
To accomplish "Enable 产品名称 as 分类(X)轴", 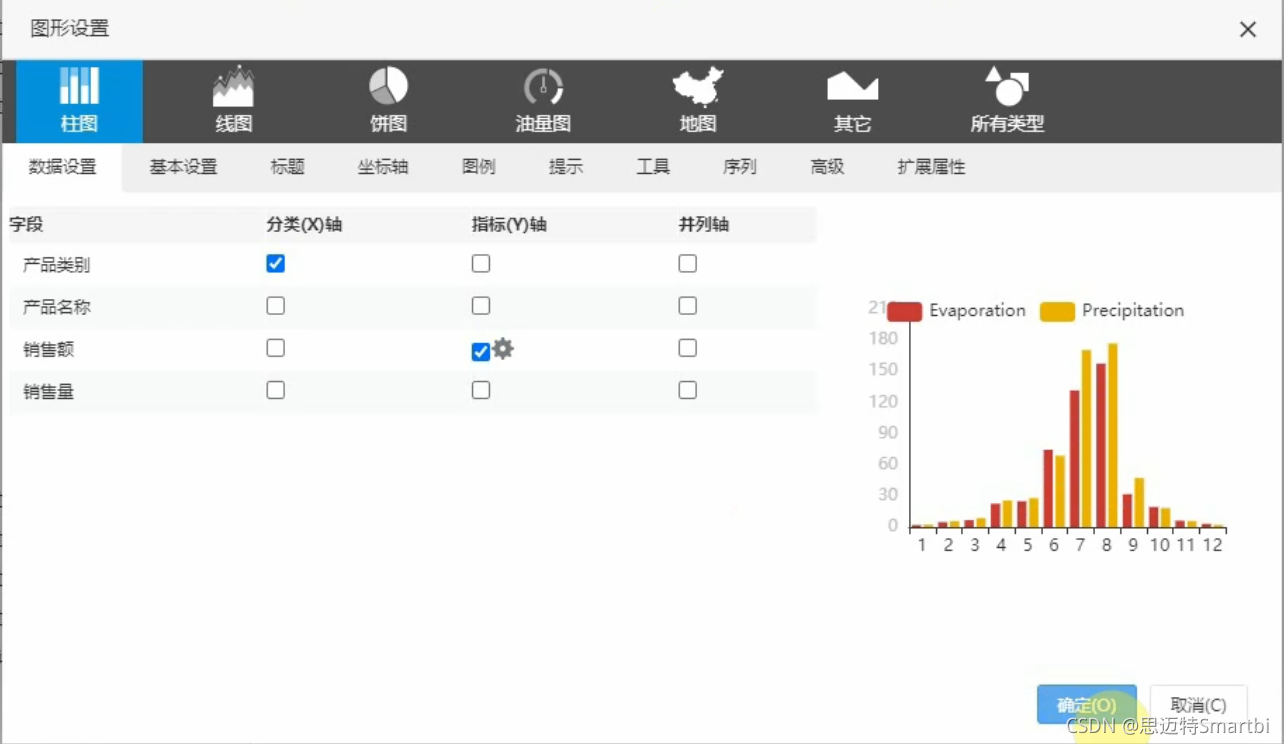I will click(x=275, y=305).
